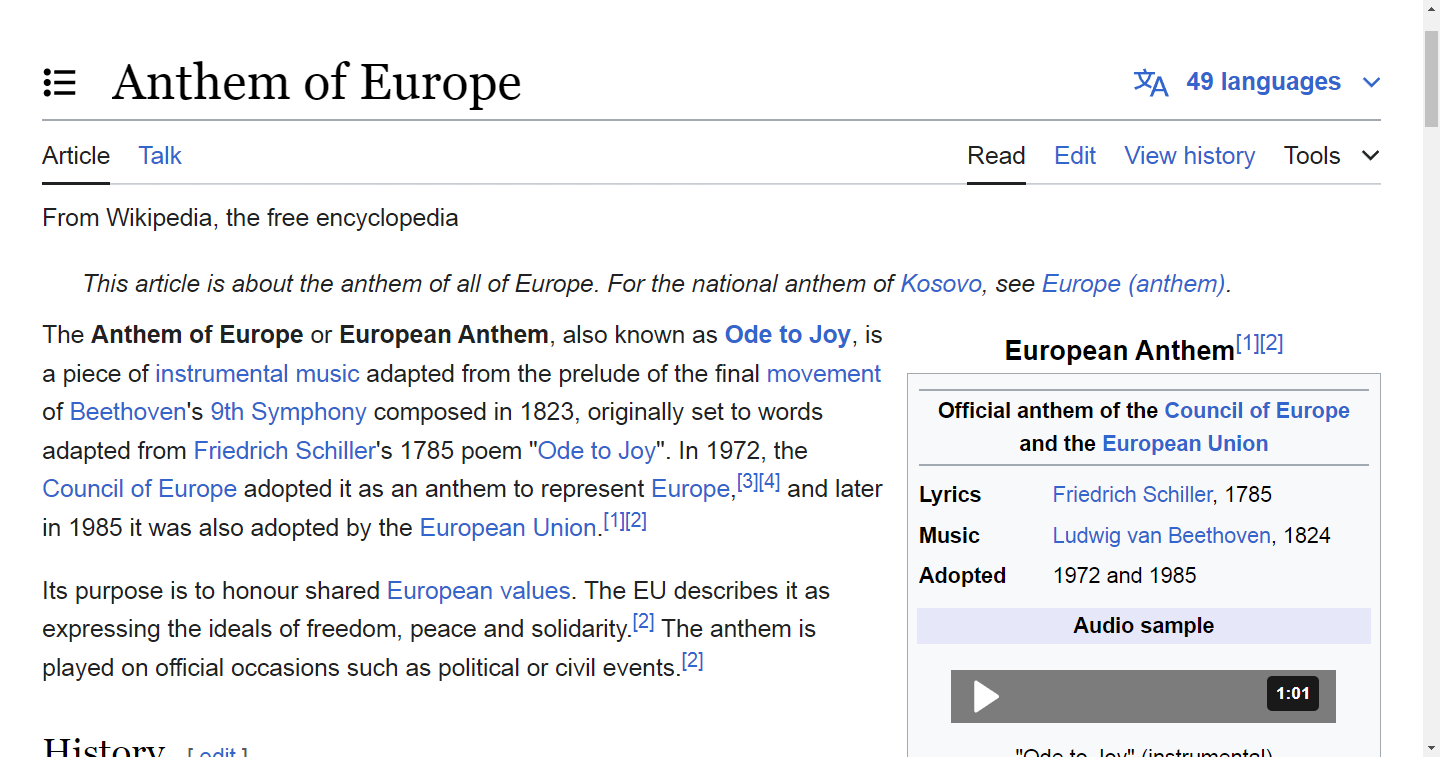Open European Union link in intro paragraph
Viewport: 1440px width, 757px height.
508,528
